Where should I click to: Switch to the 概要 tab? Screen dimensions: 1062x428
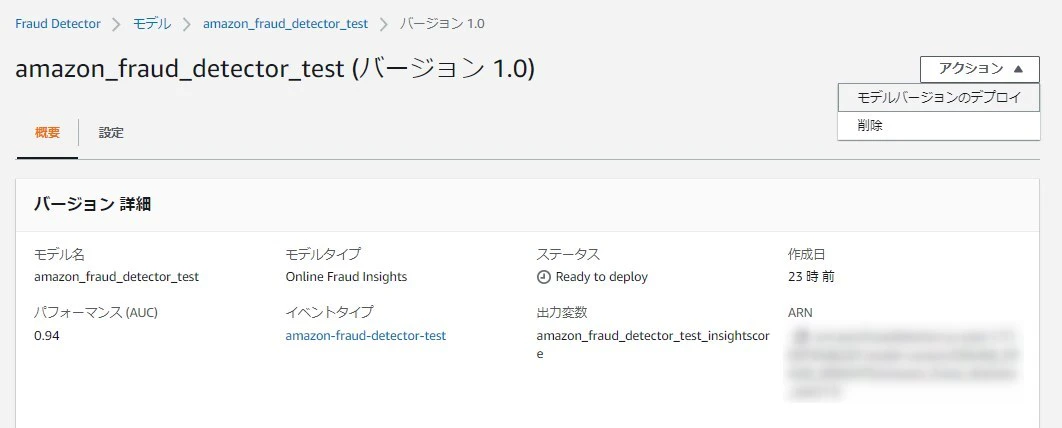point(47,132)
